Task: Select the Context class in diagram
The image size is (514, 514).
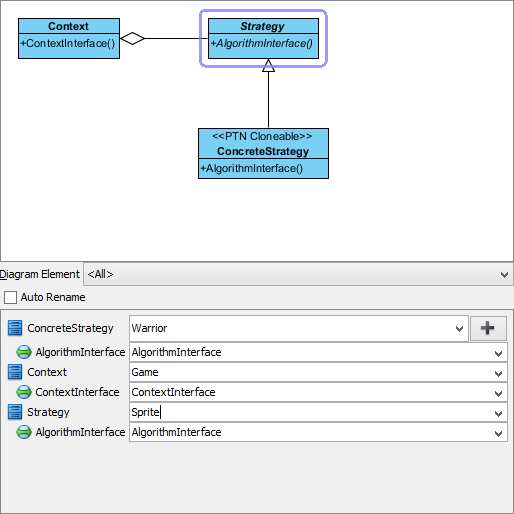Action: pos(69,39)
